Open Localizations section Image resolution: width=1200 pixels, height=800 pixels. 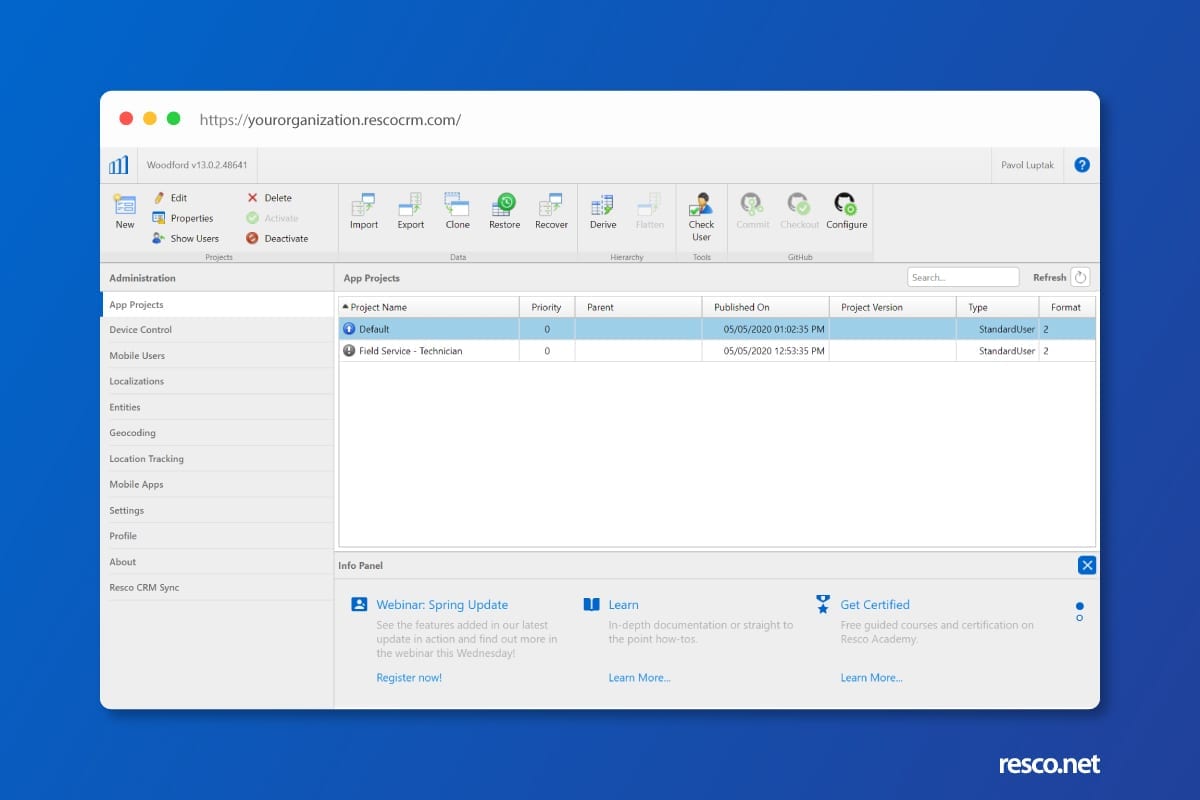click(217, 381)
